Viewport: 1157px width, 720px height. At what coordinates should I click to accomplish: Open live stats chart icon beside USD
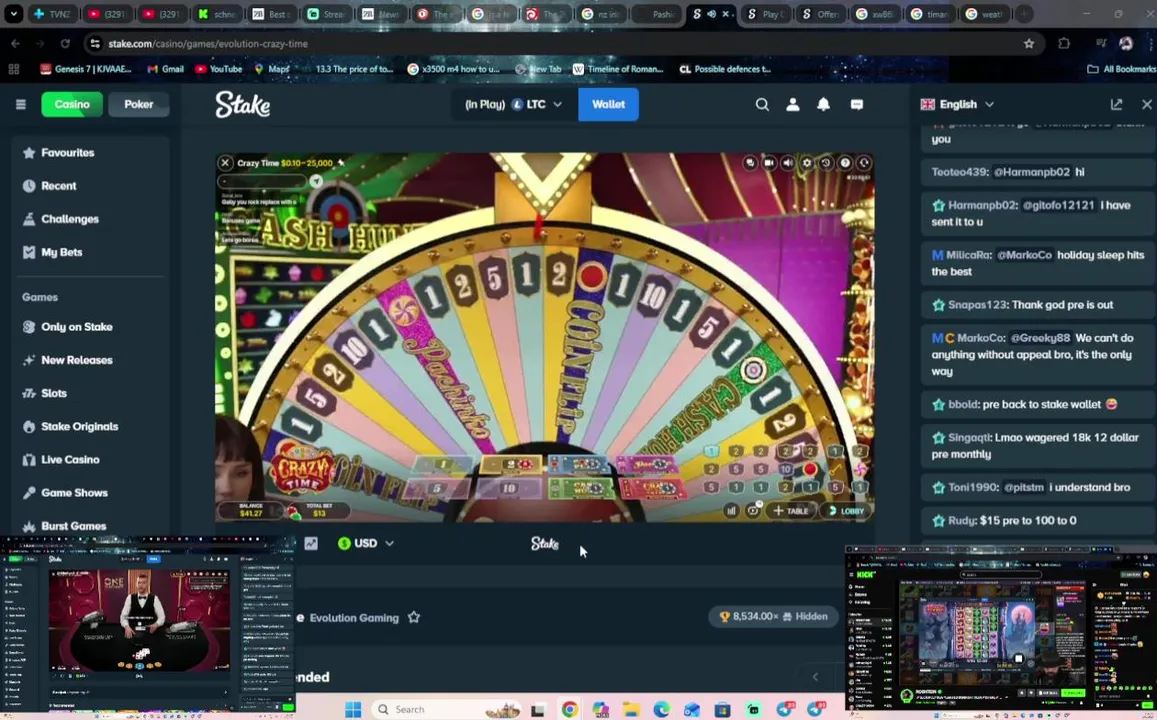[311, 544]
